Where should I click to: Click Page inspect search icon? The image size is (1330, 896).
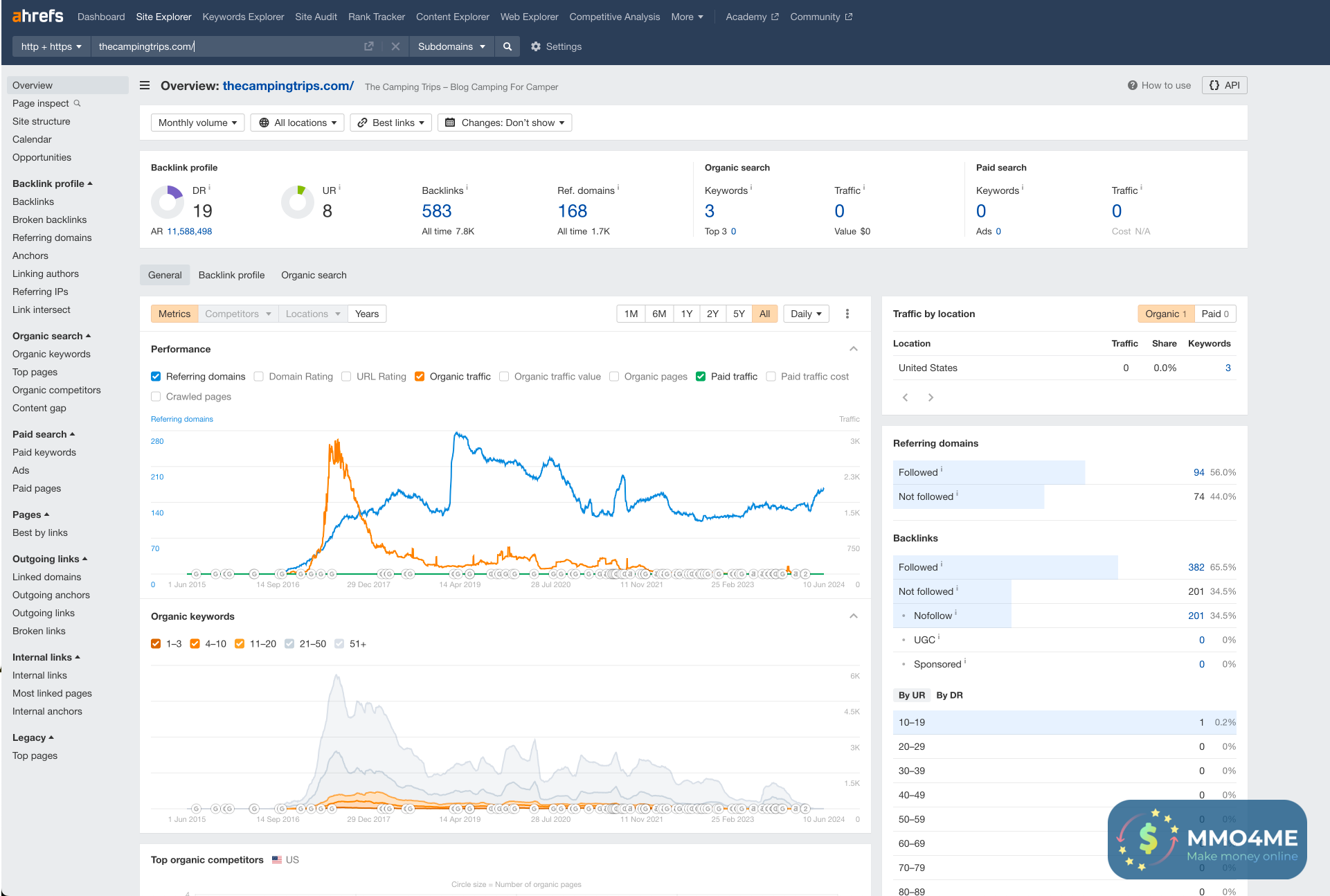pos(78,103)
